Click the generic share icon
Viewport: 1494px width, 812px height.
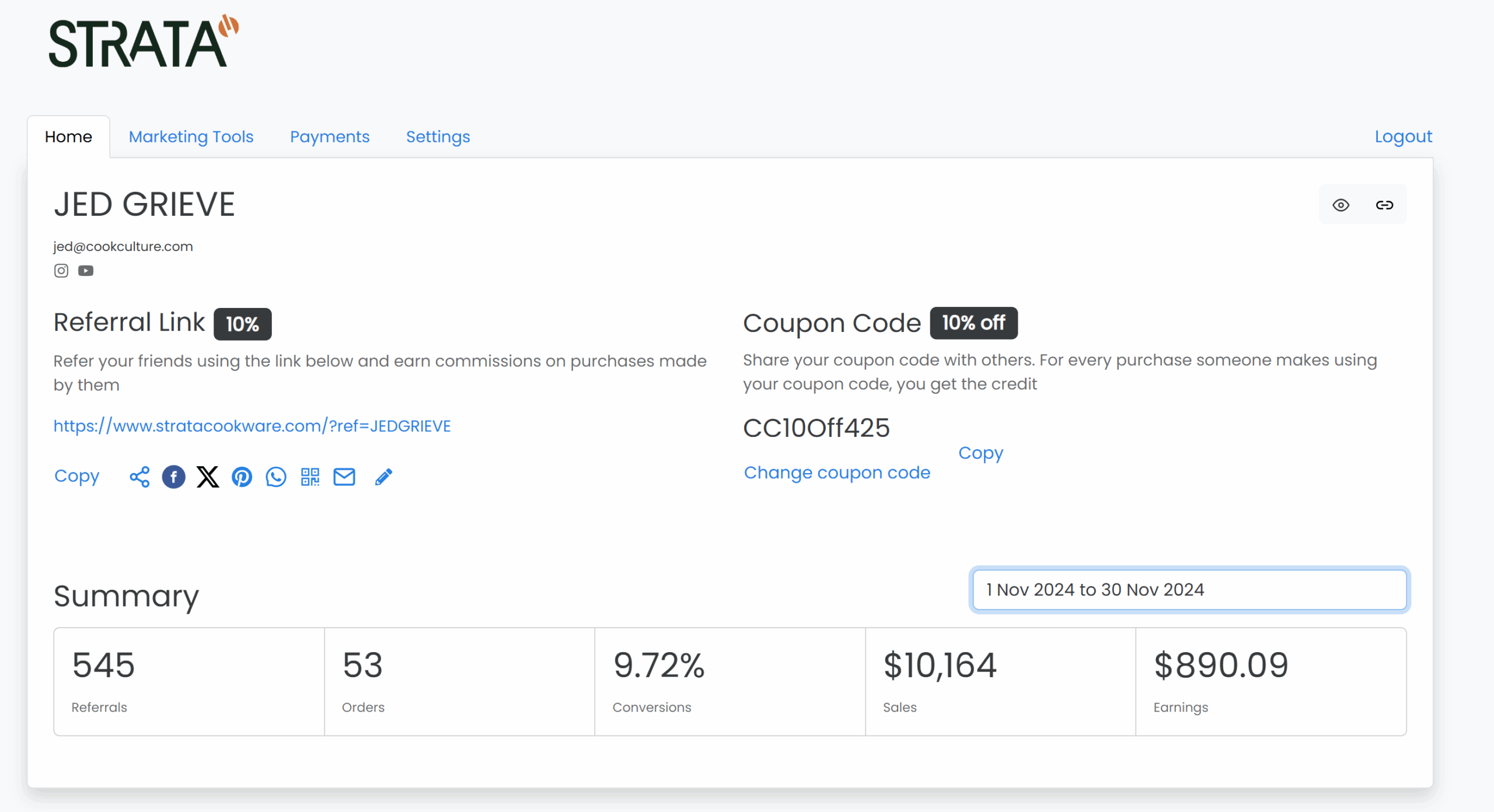tap(139, 477)
